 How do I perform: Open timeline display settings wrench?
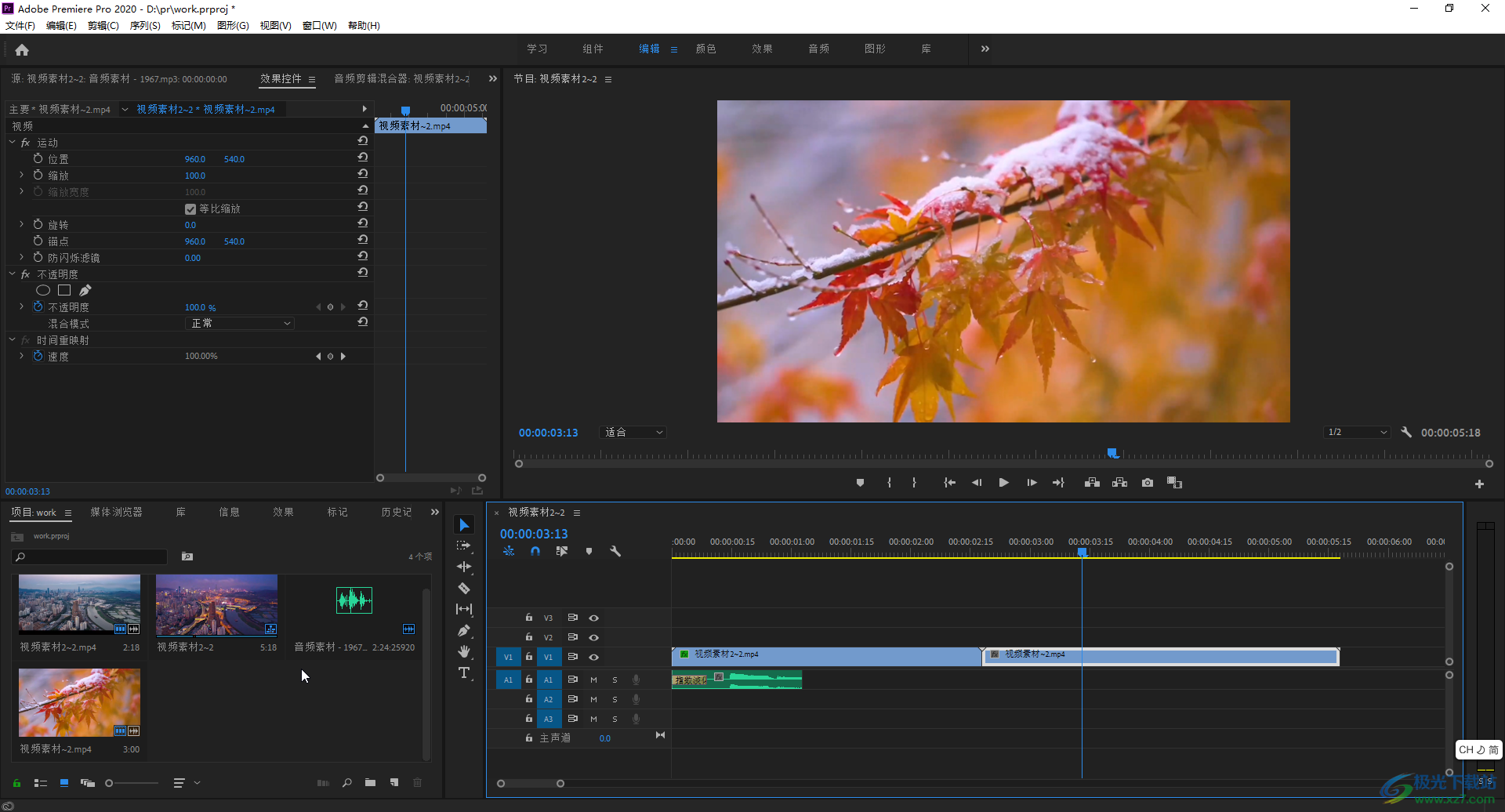[x=615, y=551]
